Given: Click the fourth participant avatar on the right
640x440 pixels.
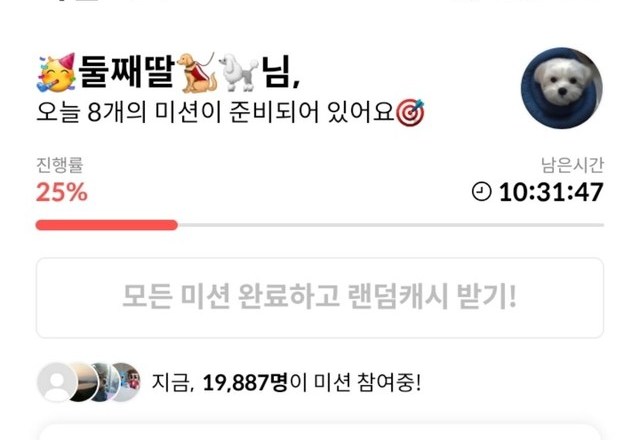Looking at the screenshot, I should pos(126,382).
